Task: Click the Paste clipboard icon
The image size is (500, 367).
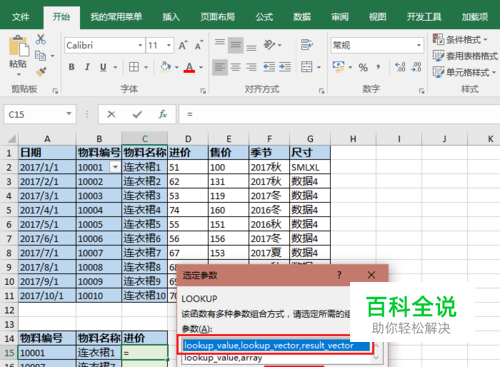Action: click(18, 46)
